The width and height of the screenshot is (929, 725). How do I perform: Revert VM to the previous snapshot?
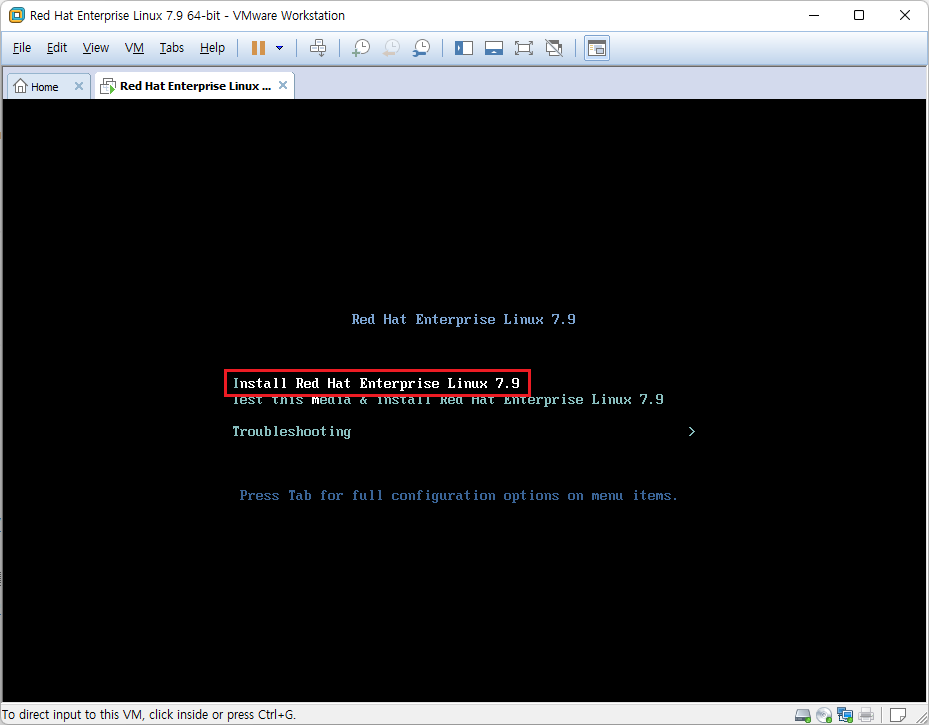391,48
